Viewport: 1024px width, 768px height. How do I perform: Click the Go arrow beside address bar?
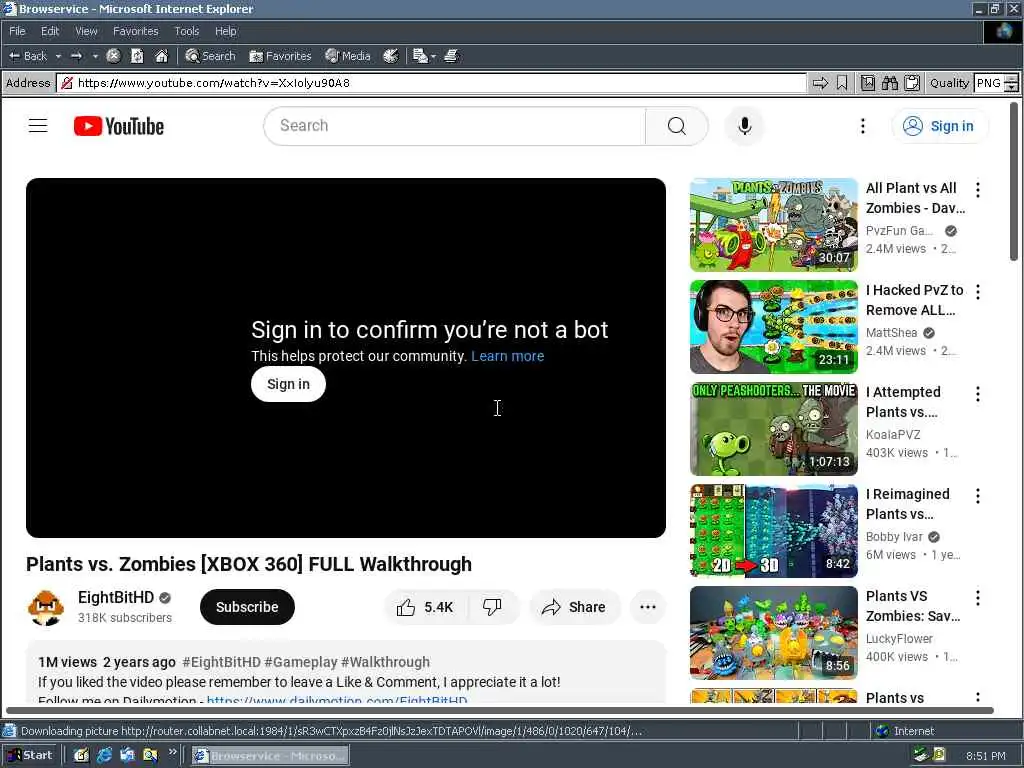coord(820,83)
